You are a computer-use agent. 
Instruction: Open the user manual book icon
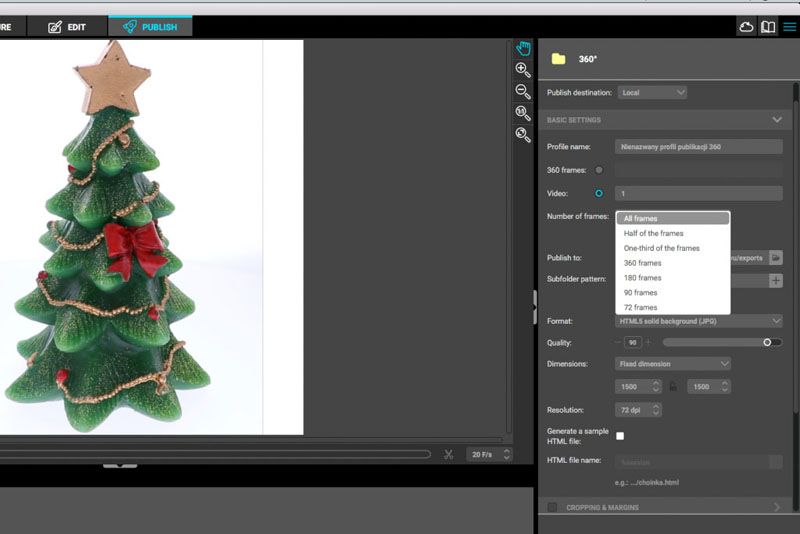[x=768, y=27]
